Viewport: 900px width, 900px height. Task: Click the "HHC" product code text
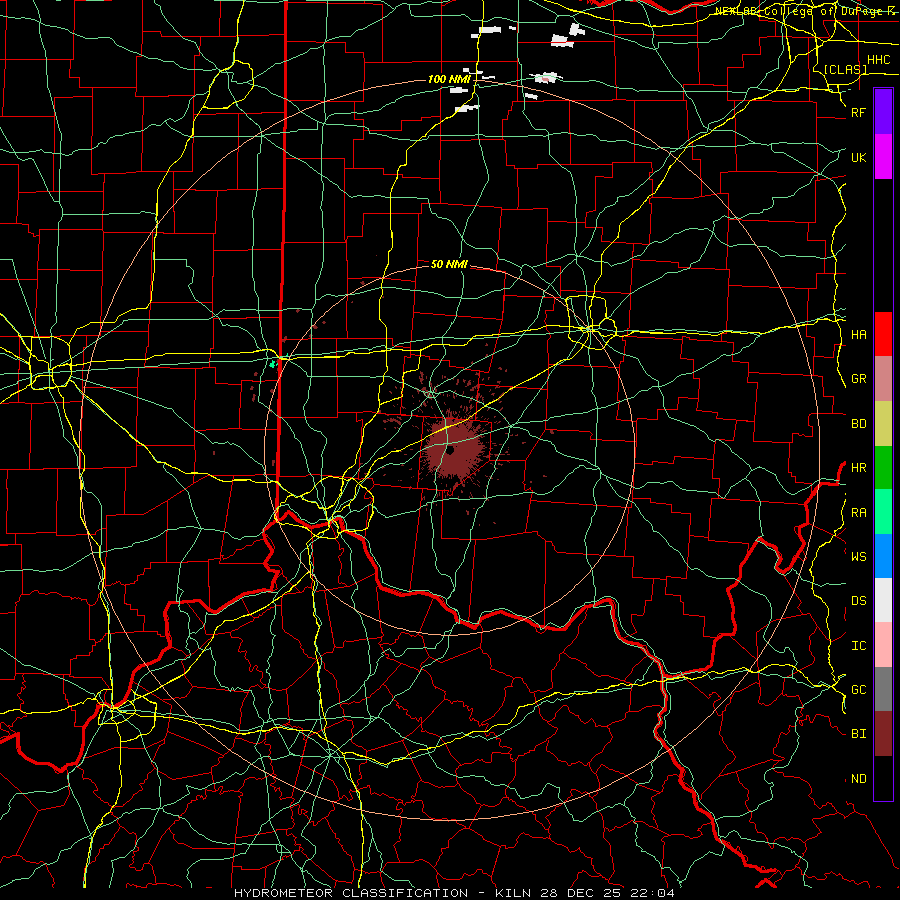coord(878,60)
